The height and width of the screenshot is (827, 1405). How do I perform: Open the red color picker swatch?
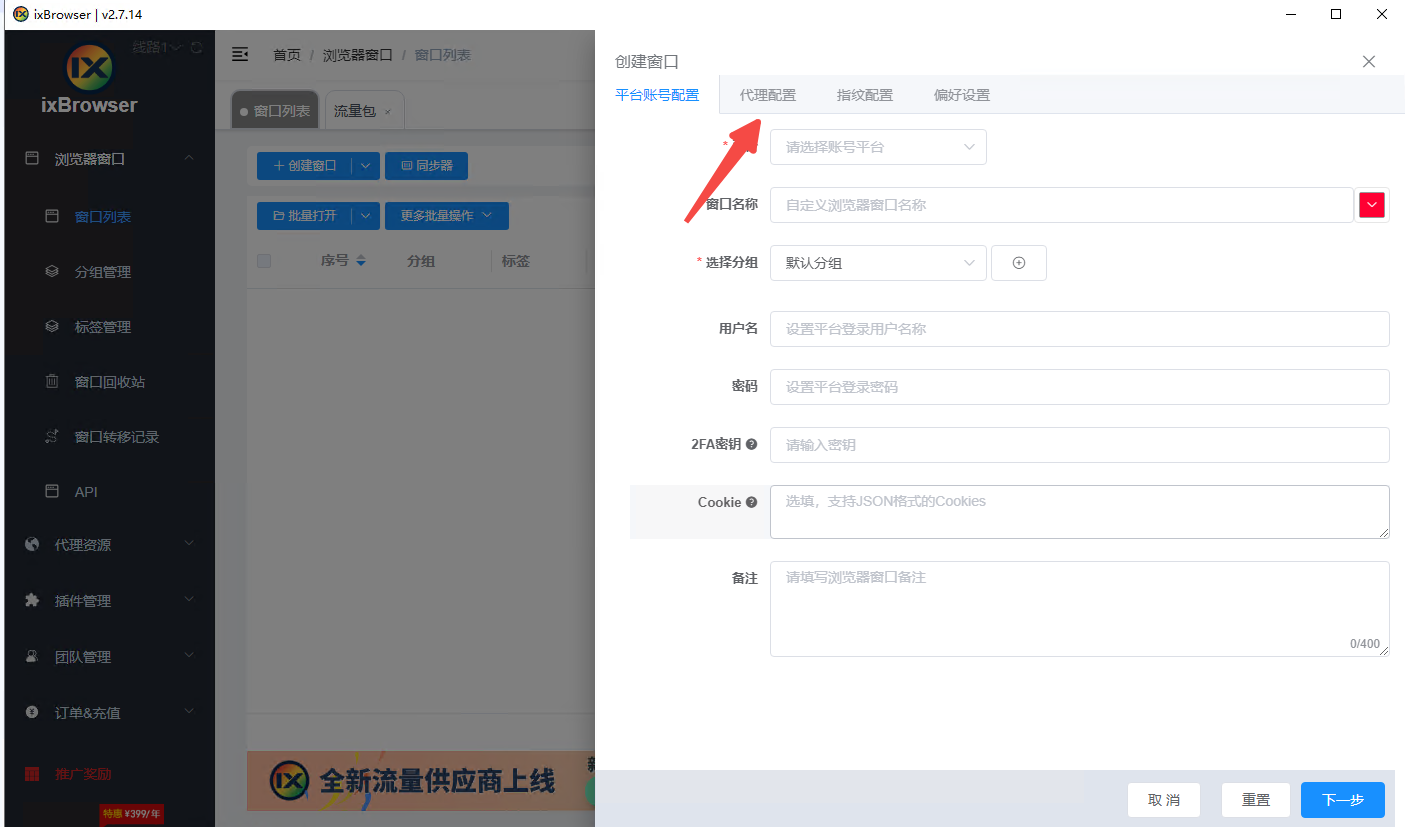pyautogui.click(x=1371, y=205)
